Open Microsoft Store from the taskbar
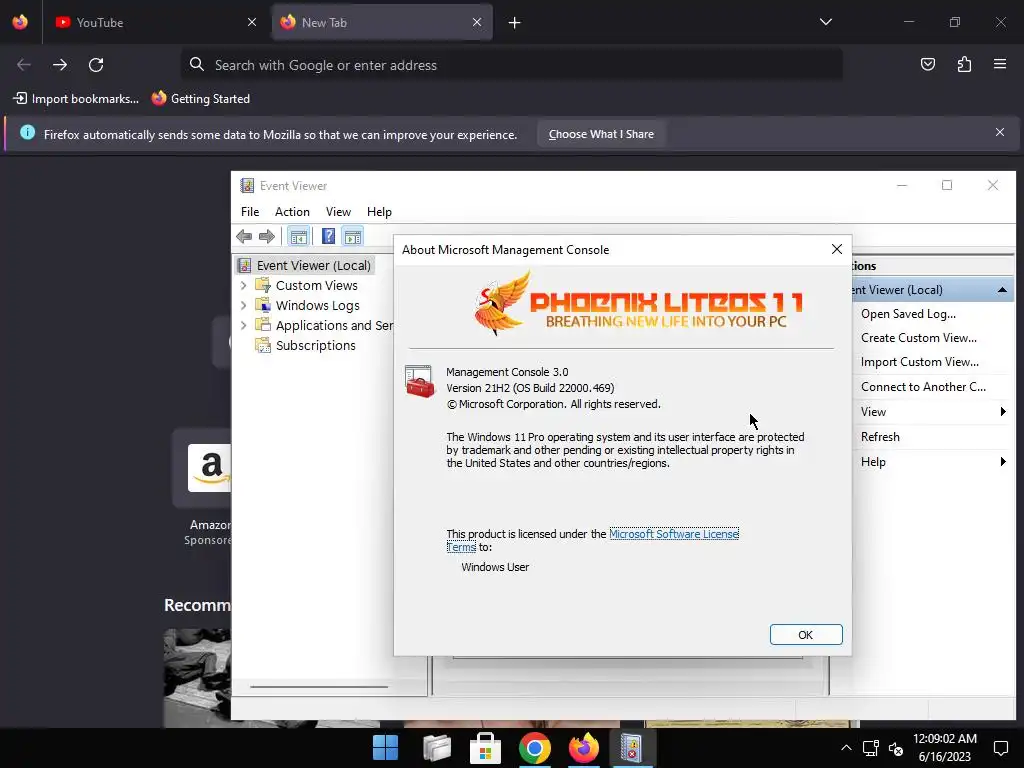Image resolution: width=1024 pixels, height=768 pixels. click(x=485, y=748)
